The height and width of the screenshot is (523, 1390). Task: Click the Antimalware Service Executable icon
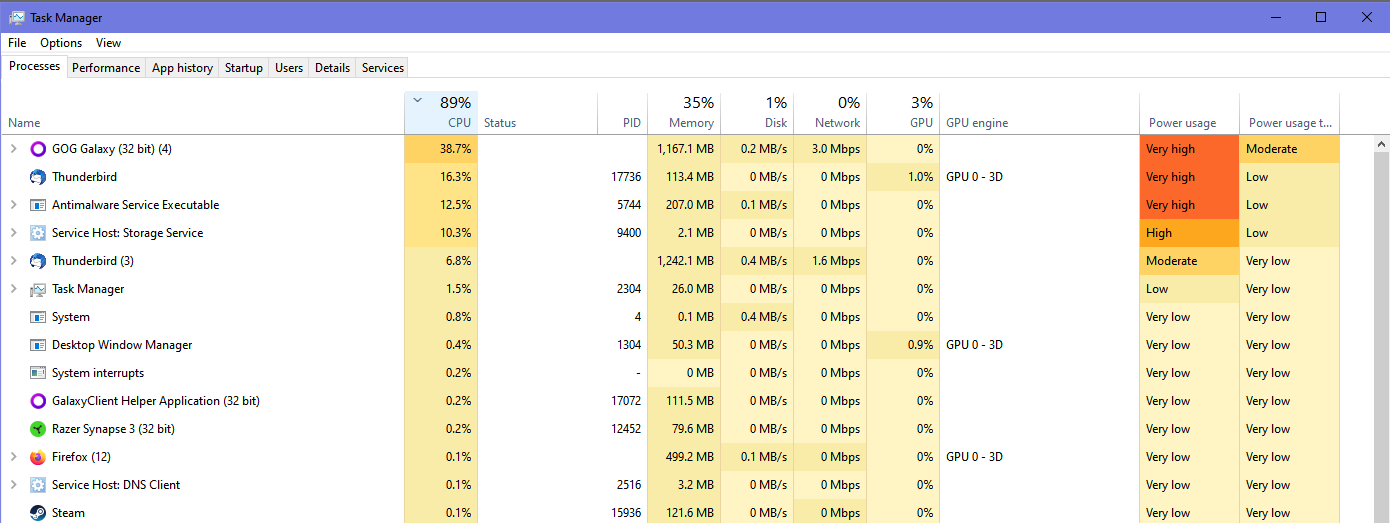pos(38,205)
